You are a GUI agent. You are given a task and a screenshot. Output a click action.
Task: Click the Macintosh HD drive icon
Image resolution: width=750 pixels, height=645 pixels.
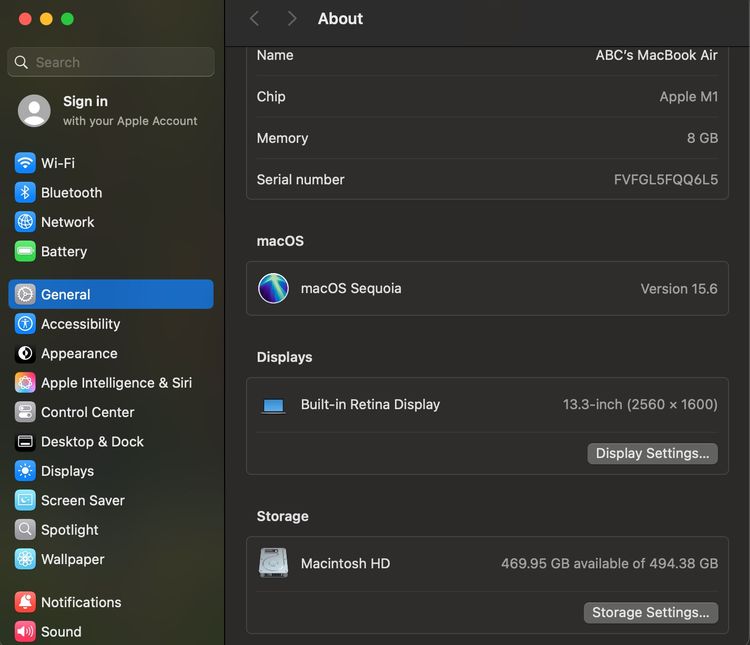(x=273, y=563)
